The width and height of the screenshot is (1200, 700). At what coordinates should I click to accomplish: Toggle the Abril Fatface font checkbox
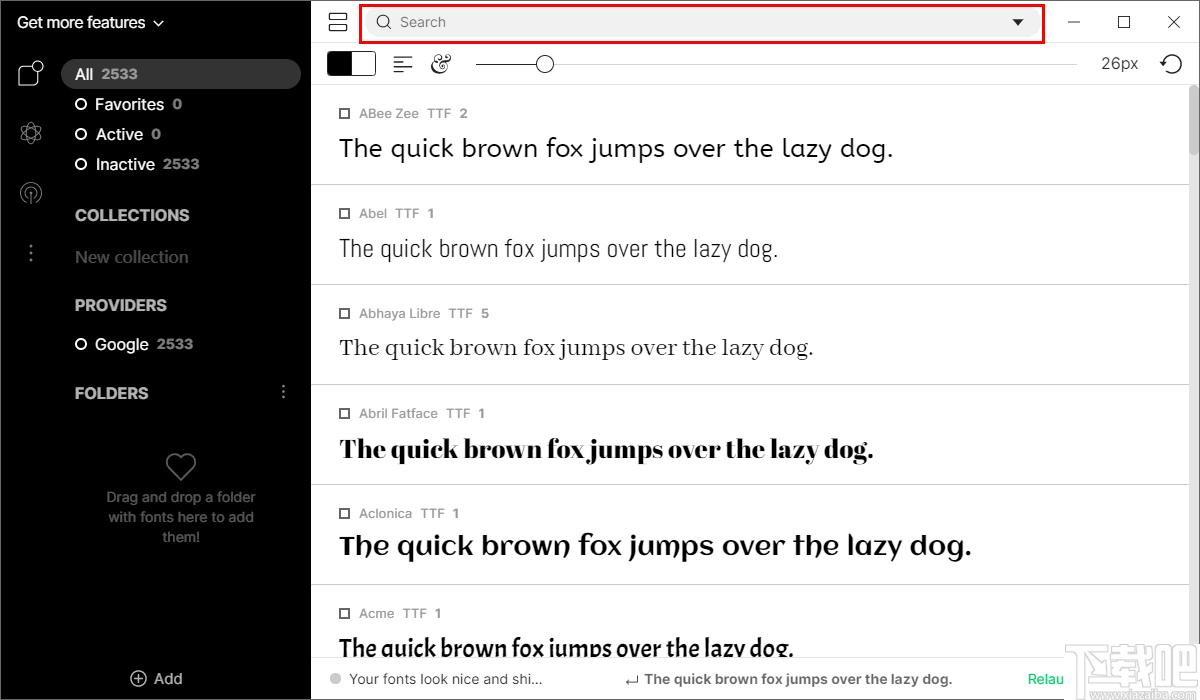[345, 414]
